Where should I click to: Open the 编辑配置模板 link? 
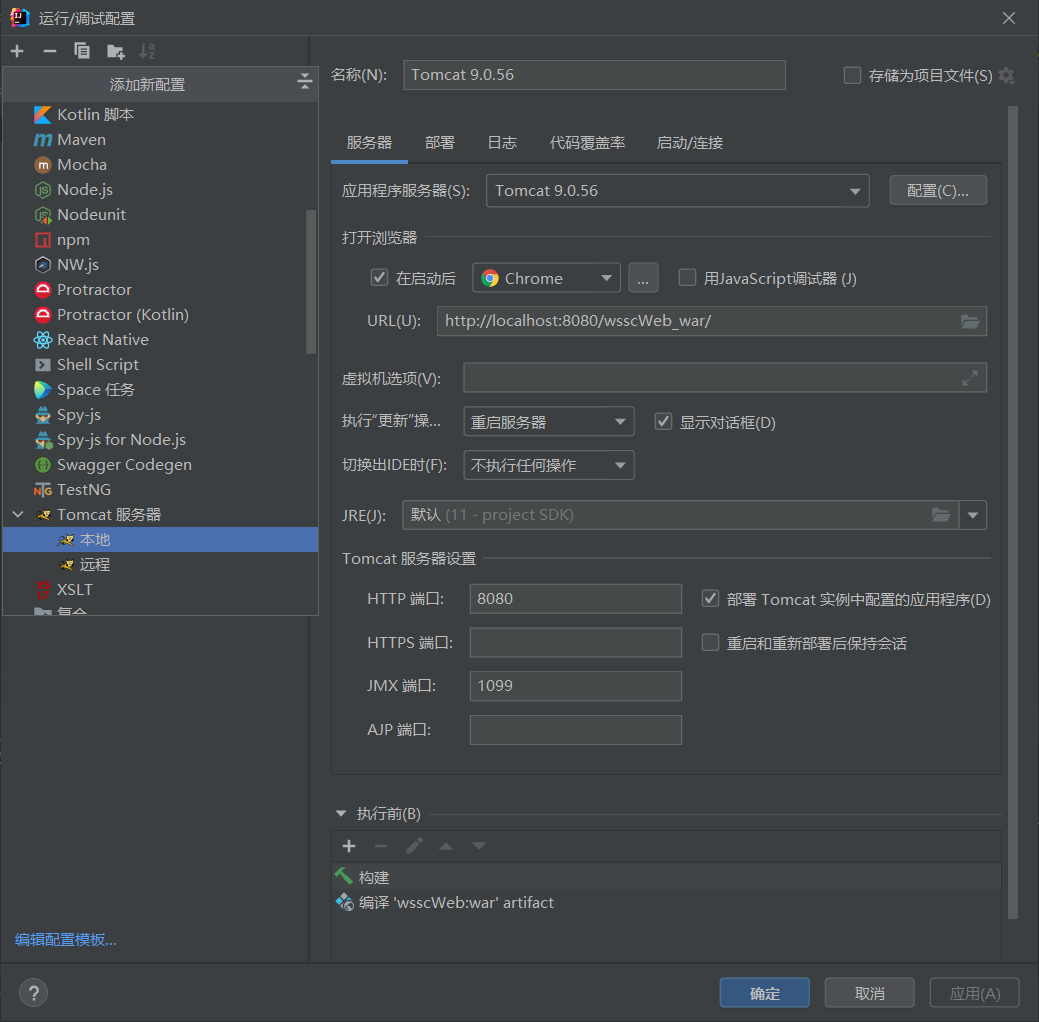66,939
